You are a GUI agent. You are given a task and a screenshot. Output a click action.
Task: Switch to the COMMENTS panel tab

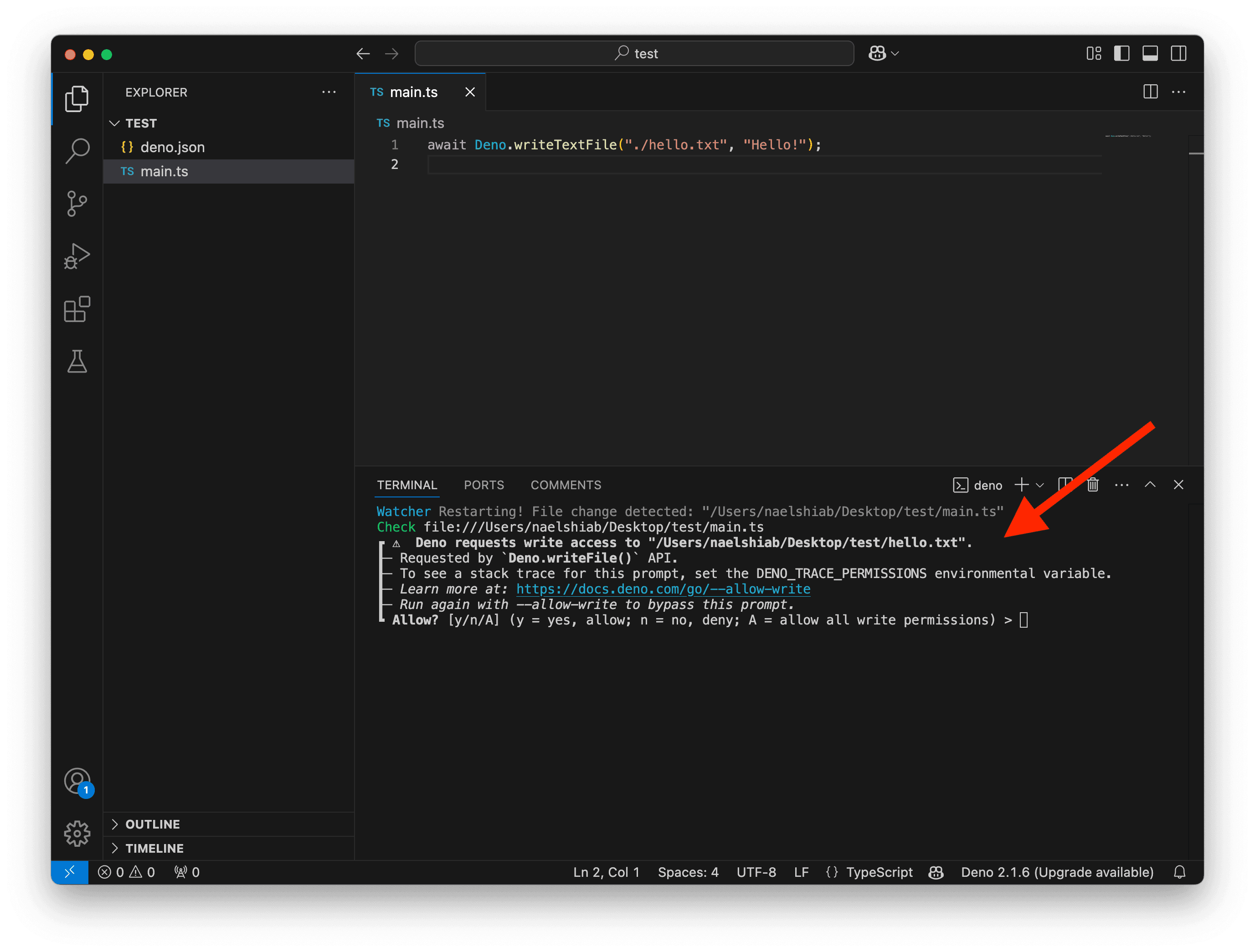[566, 485]
